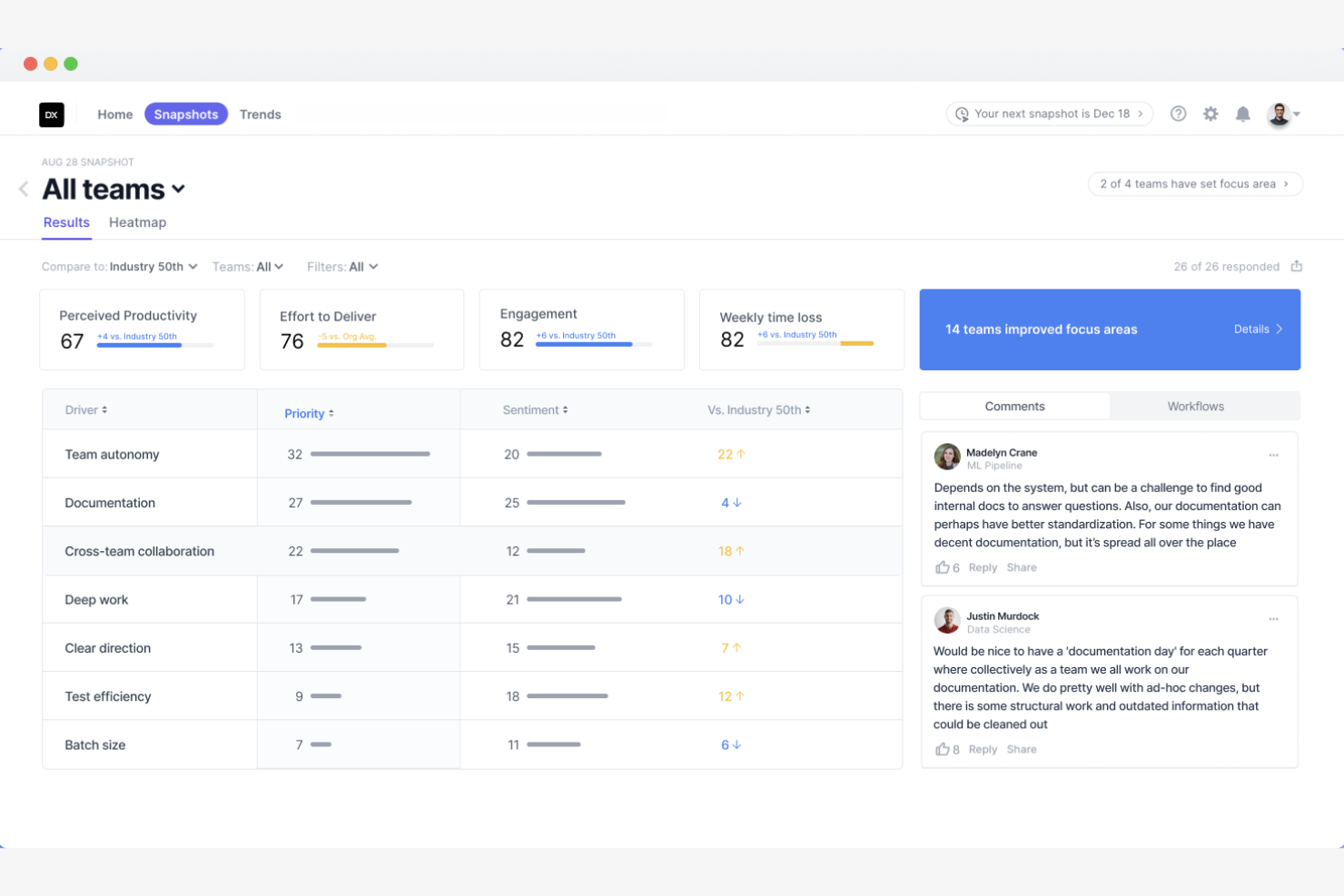Open Madelyn Crane's comment options ellipsis
This screenshot has width=1344, height=896.
coord(1274,454)
